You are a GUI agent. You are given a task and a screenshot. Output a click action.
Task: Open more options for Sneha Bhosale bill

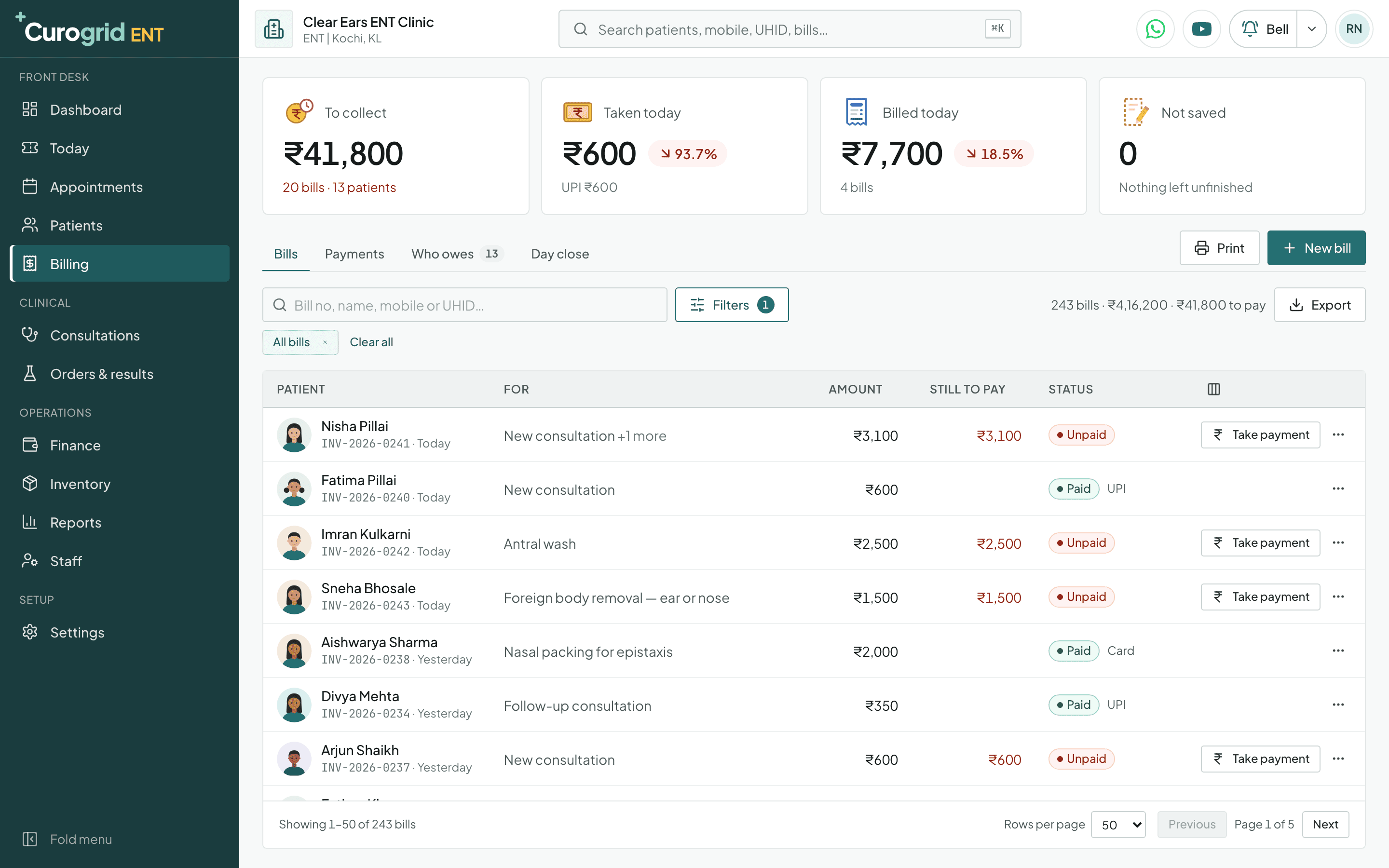[1338, 597]
